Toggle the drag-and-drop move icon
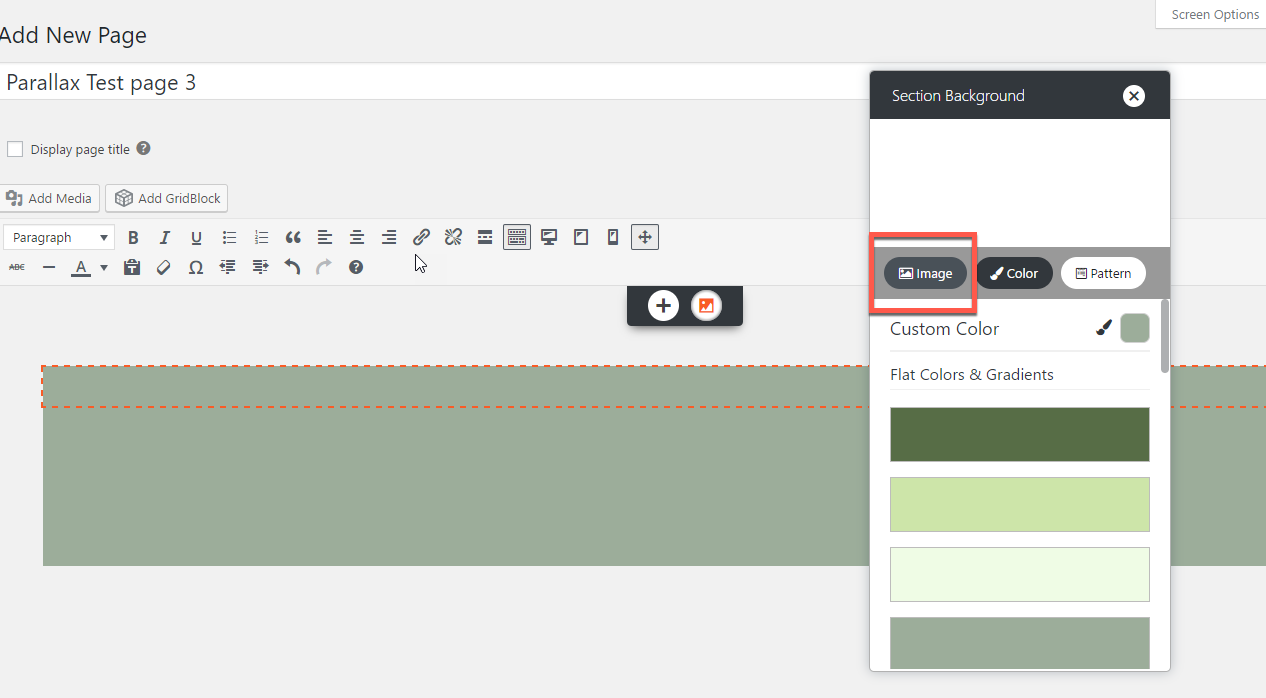The height and width of the screenshot is (698, 1266). 645,237
